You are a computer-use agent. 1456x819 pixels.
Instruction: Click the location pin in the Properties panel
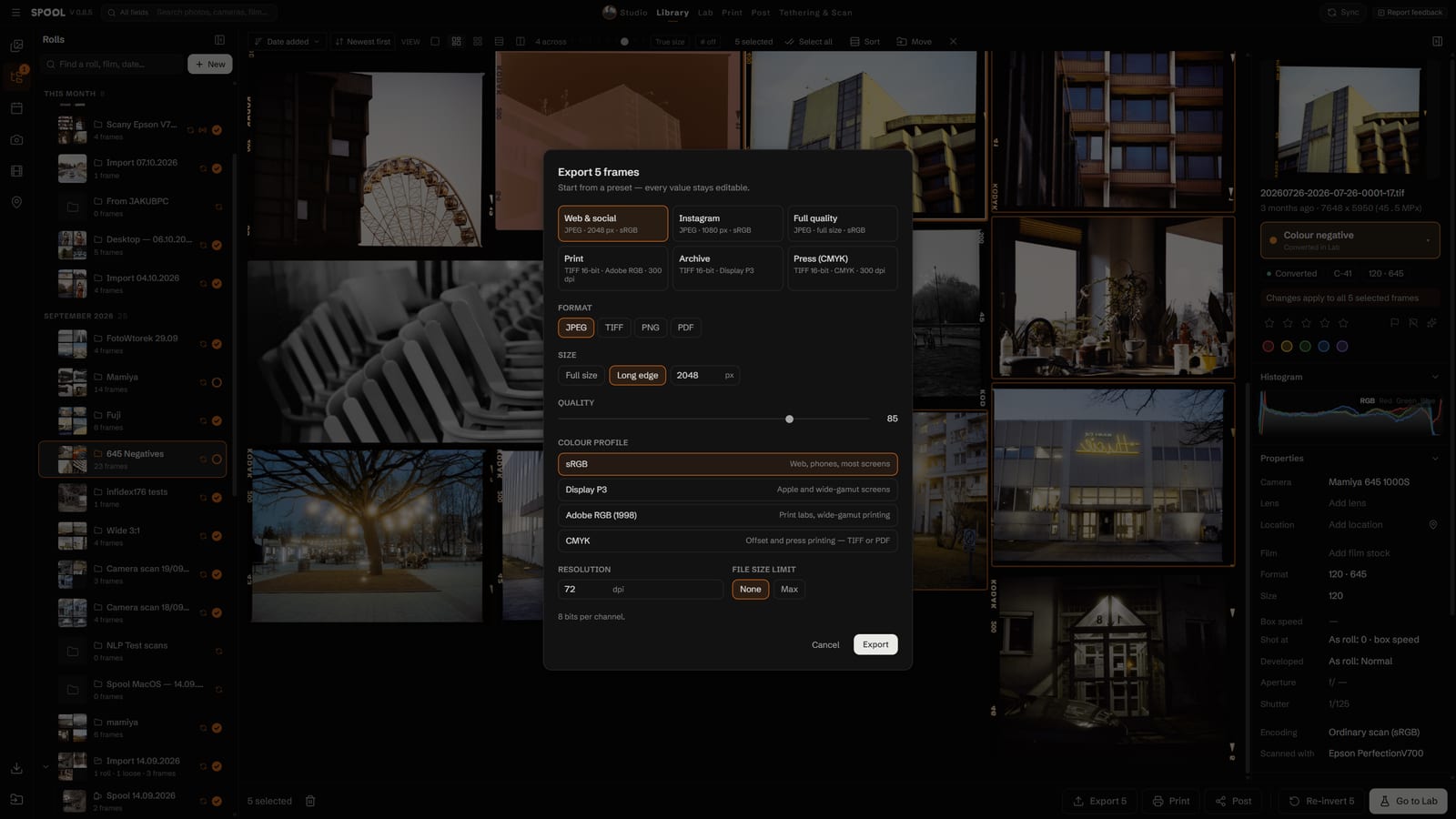[x=1433, y=525]
